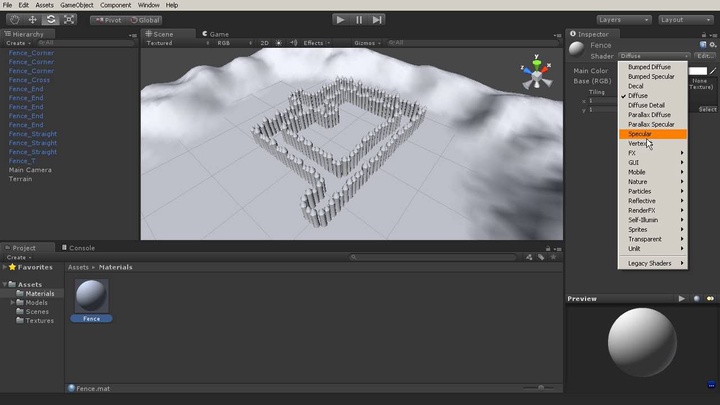Click Select button for texture
720x405 pixels.
tap(707, 109)
